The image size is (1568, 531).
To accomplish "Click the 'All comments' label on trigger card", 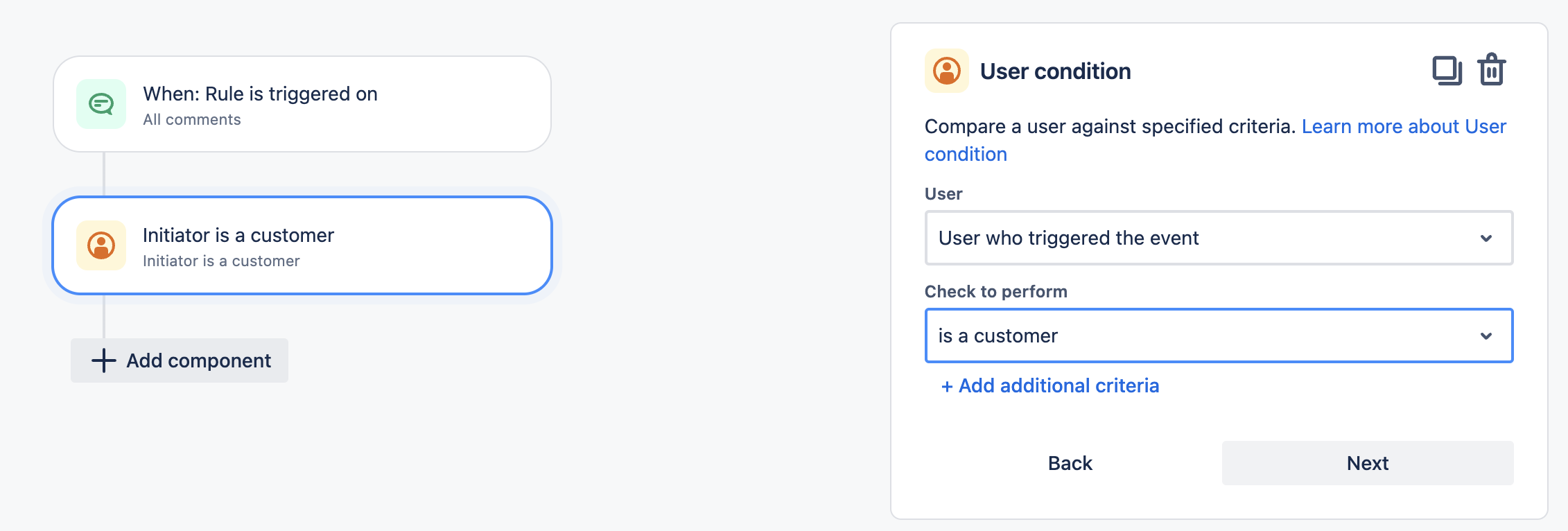I will [191, 119].
